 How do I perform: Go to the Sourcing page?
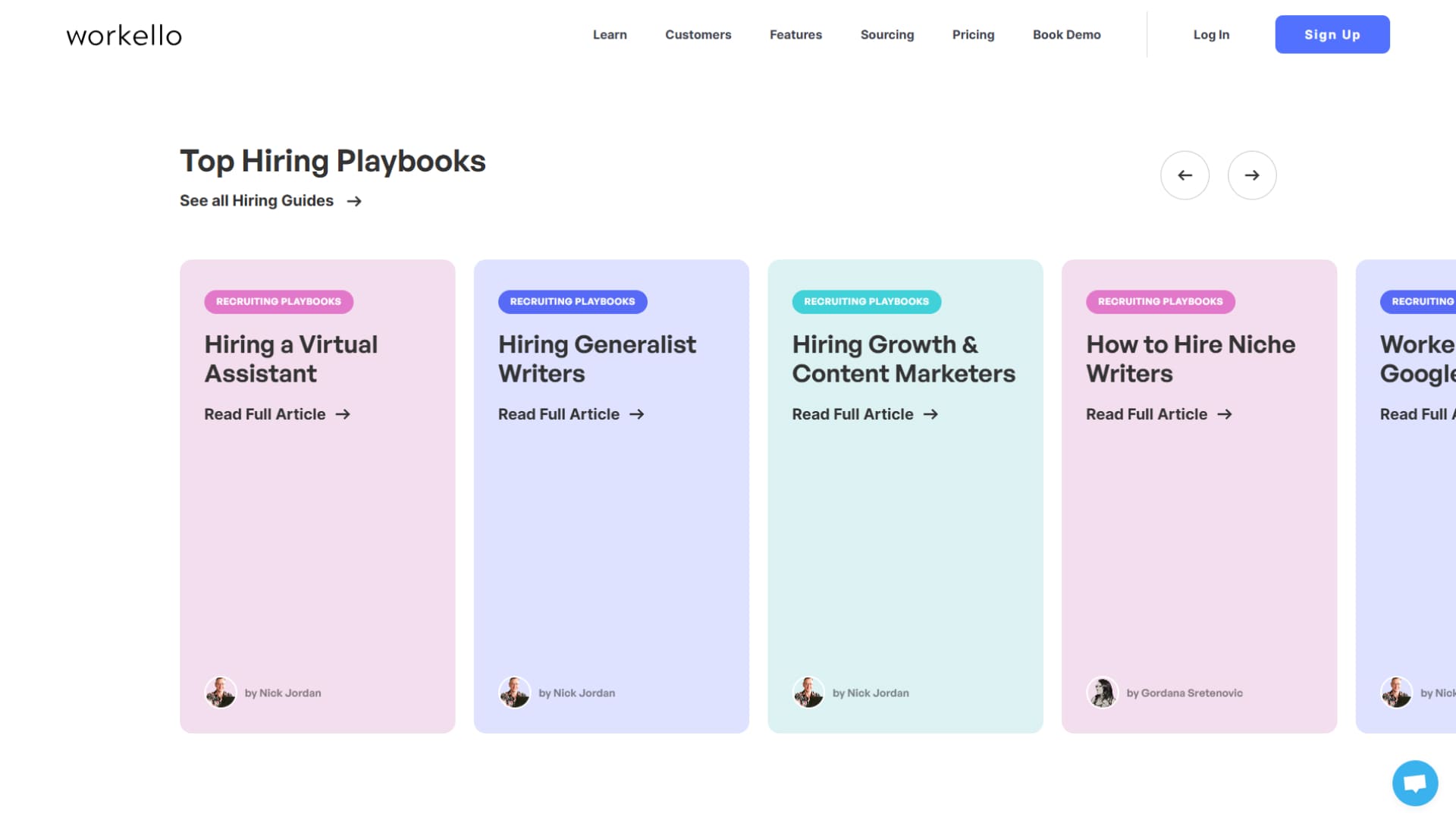(886, 35)
